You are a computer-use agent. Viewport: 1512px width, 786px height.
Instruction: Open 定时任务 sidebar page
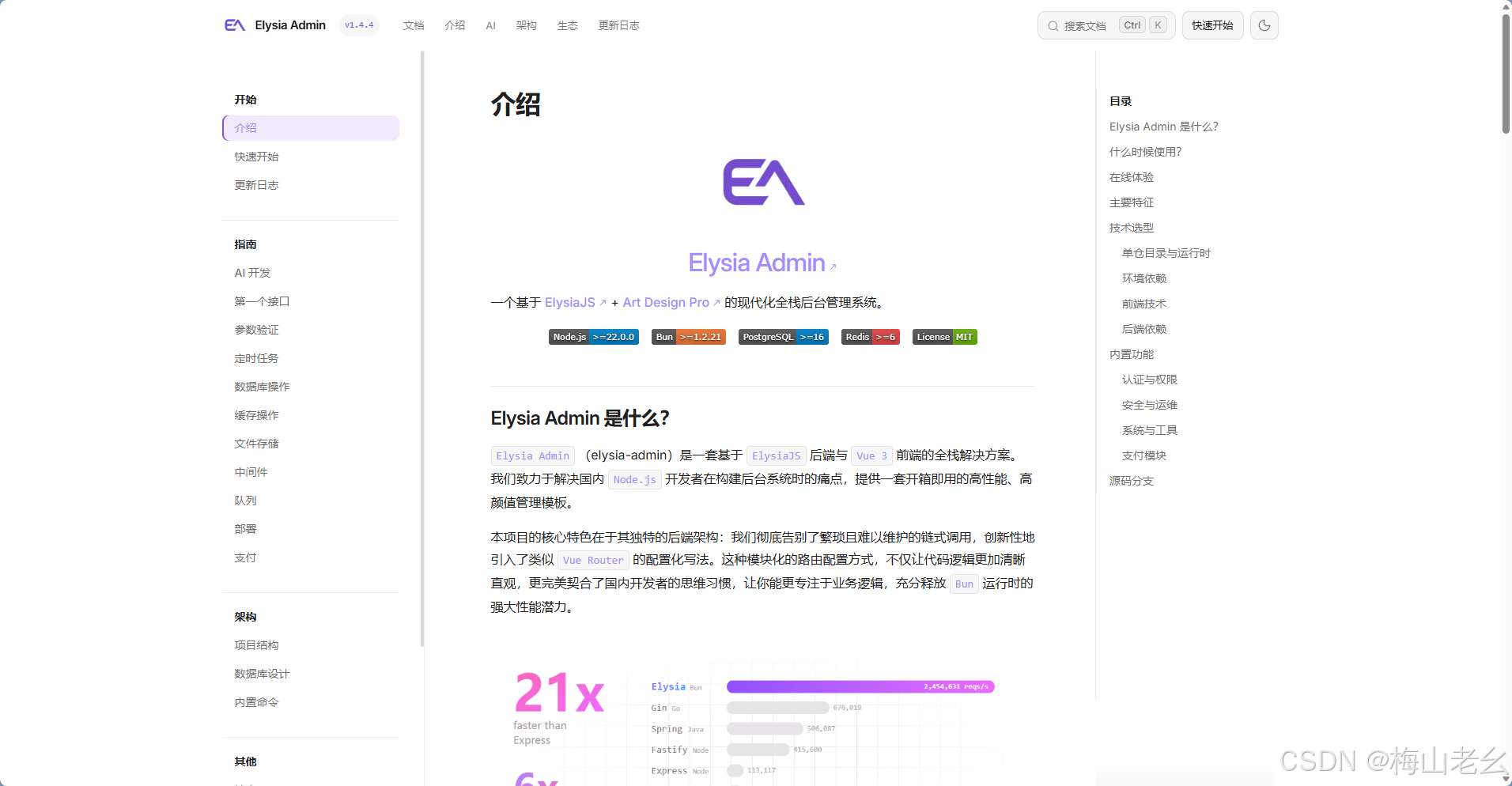click(256, 358)
